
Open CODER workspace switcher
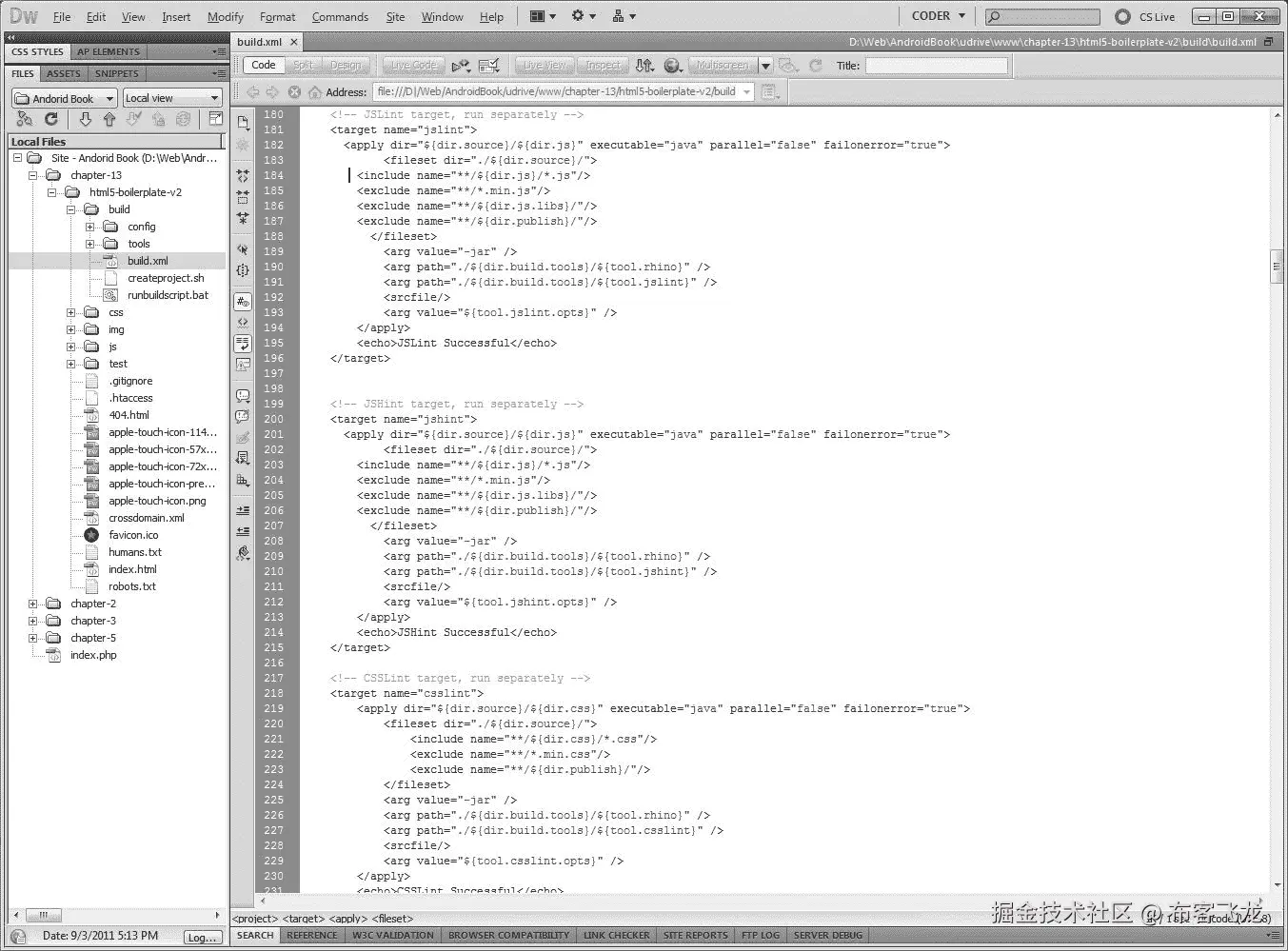coord(939,16)
